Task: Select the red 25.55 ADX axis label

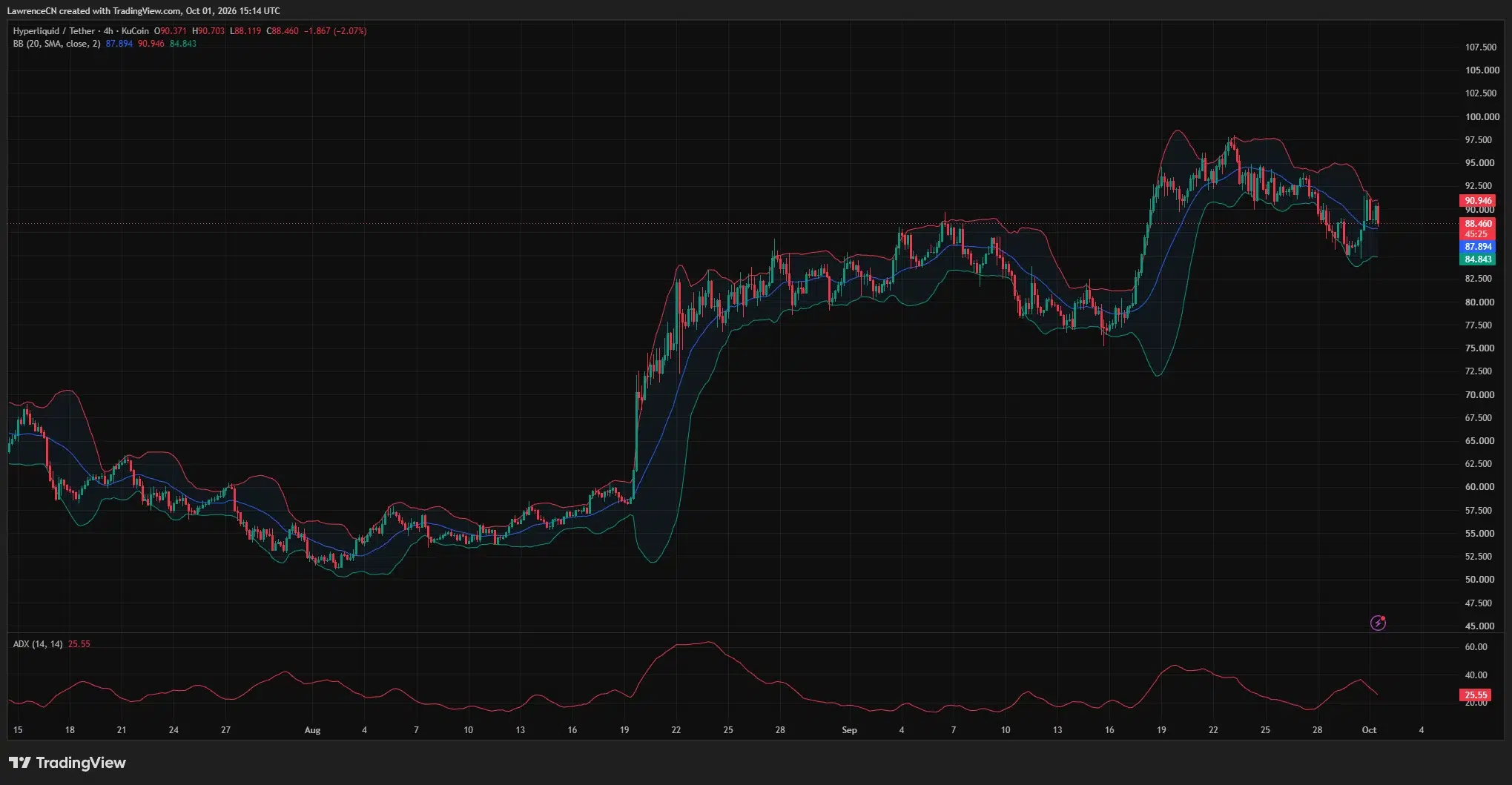Action: tap(1476, 695)
